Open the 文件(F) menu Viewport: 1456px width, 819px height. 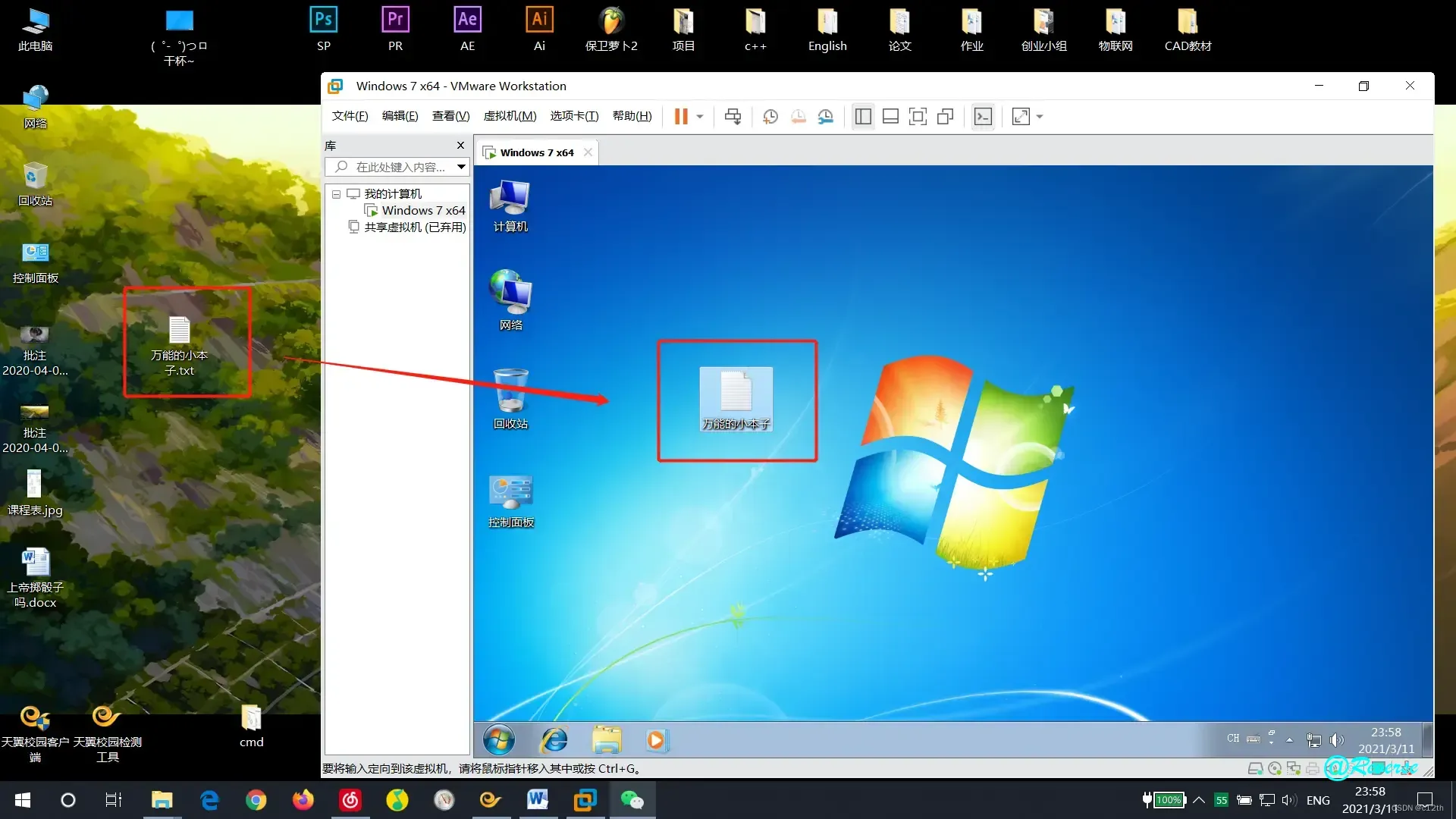click(x=350, y=116)
